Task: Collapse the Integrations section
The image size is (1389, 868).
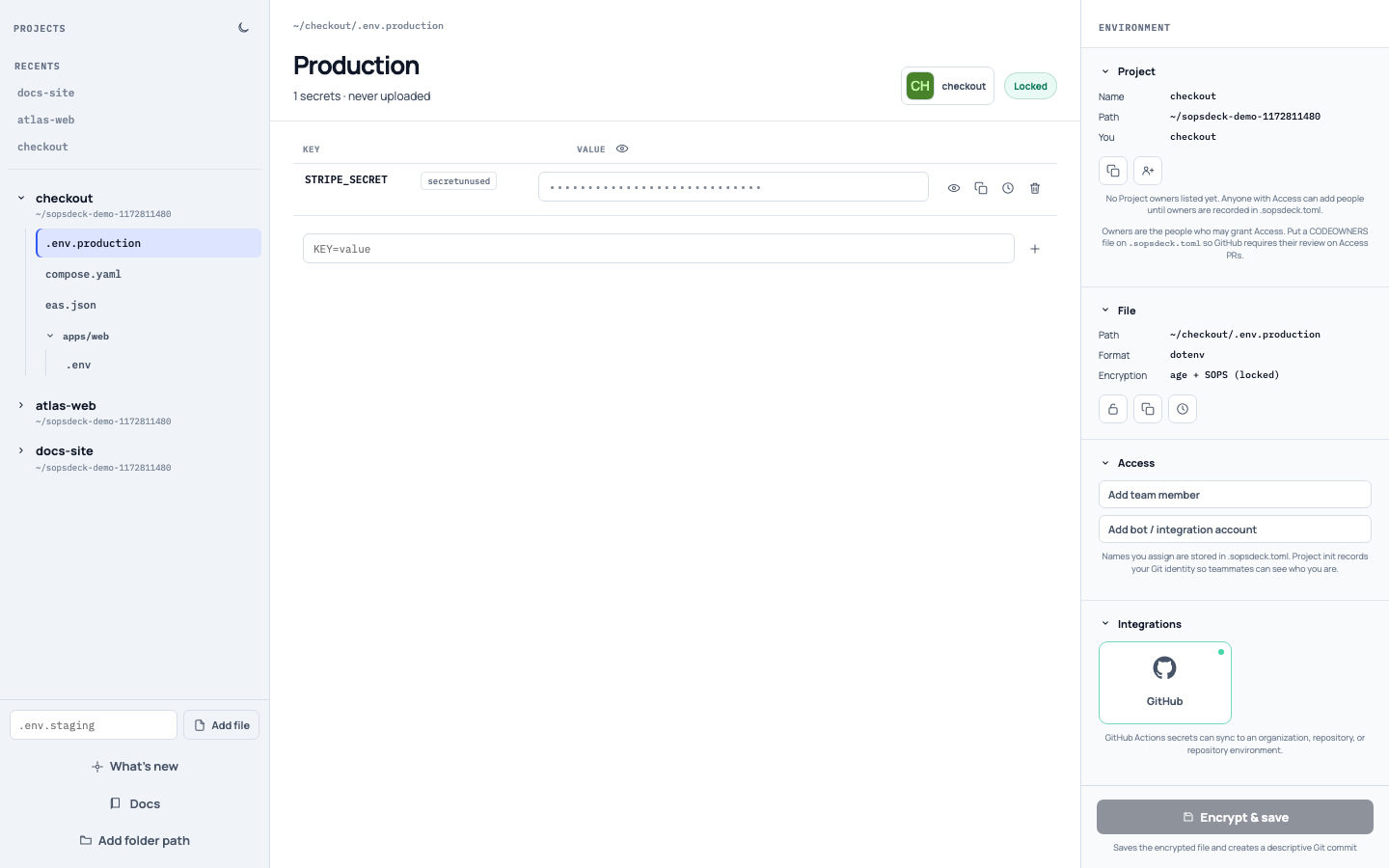Action: tap(1105, 624)
